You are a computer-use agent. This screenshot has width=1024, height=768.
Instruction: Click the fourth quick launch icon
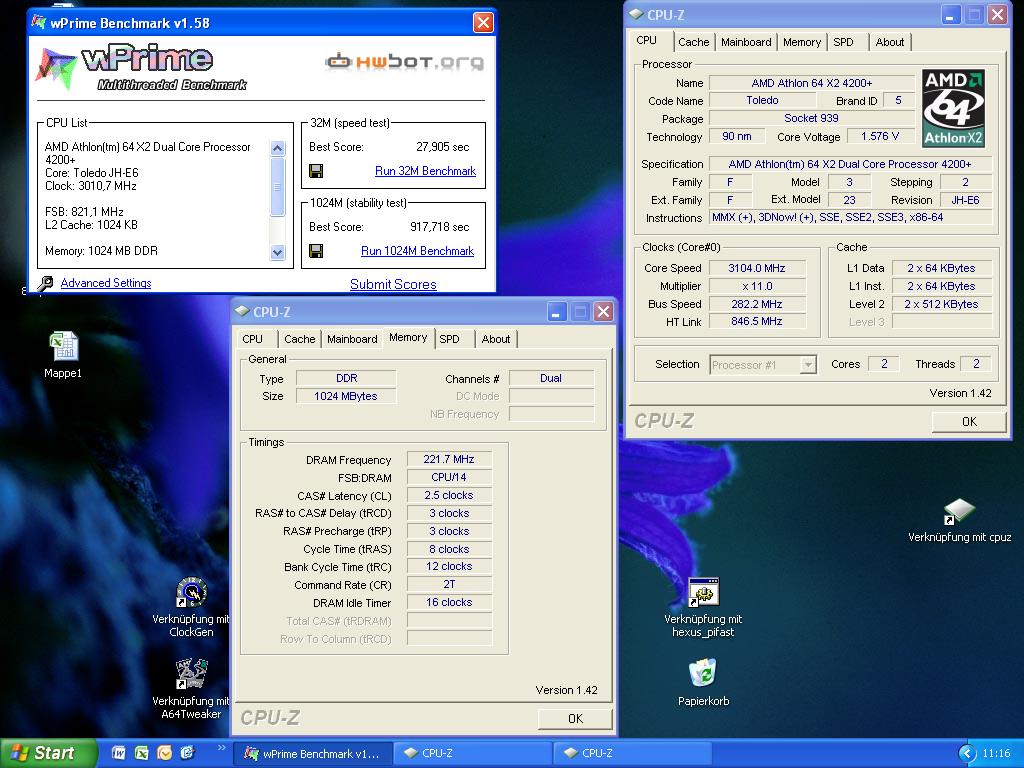coord(187,753)
